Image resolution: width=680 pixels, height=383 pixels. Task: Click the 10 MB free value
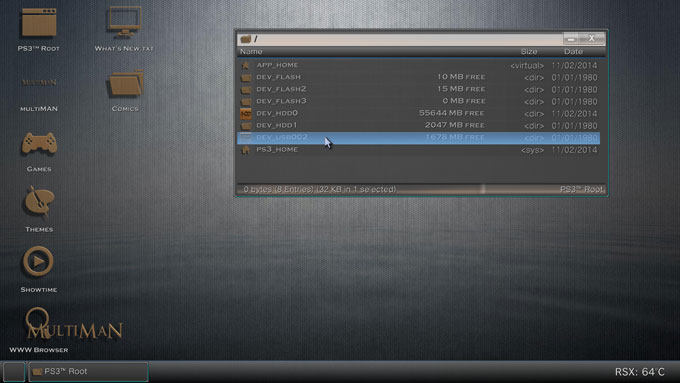(x=461, y=77)
